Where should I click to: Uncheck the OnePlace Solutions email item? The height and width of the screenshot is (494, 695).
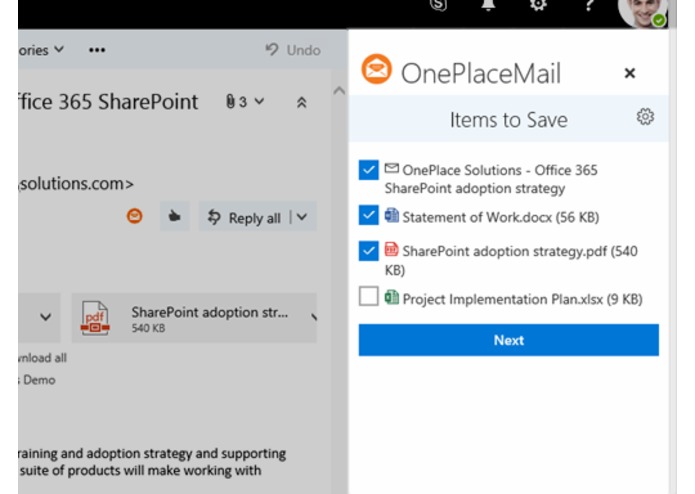tap(368, 170)
